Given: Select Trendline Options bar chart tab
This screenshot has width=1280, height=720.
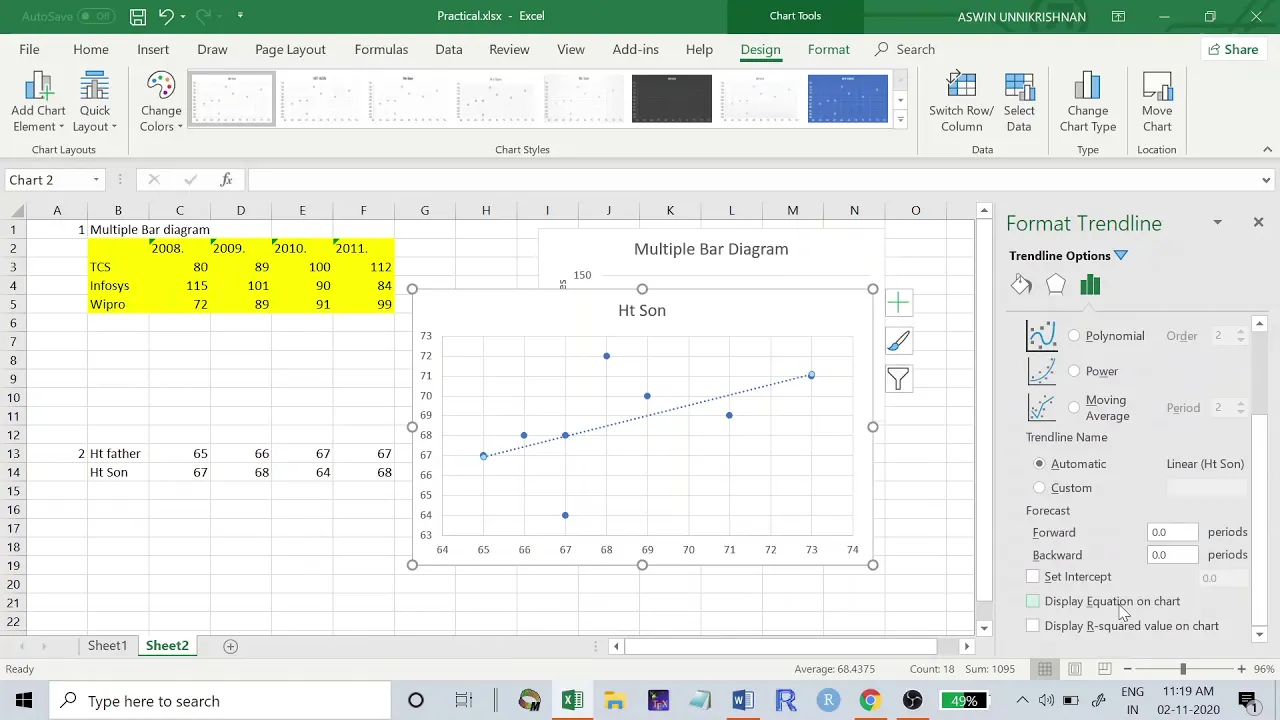Looking at the screenshot, I should pos(1090,285).
